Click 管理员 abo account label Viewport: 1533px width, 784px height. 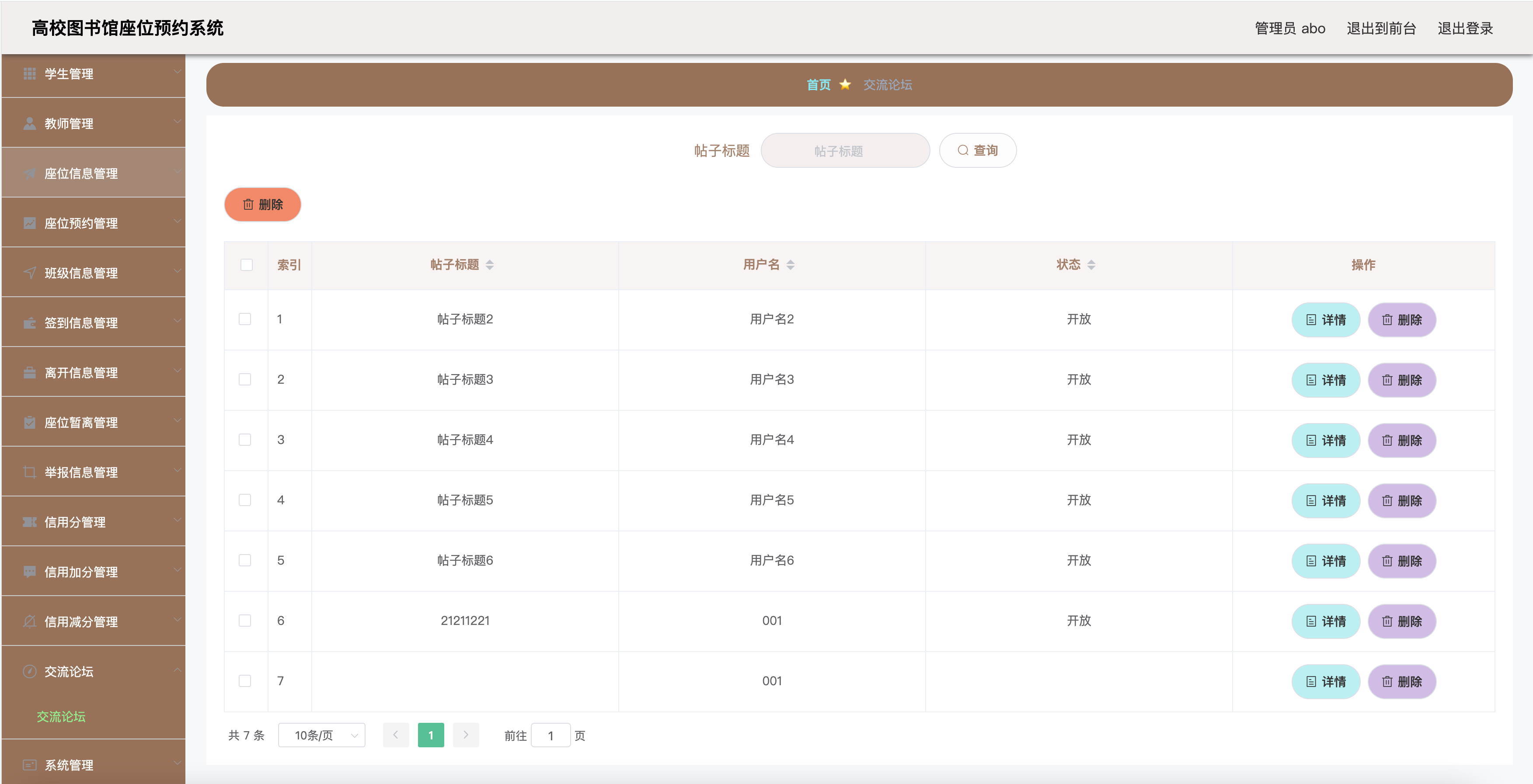coord(1289,28)
